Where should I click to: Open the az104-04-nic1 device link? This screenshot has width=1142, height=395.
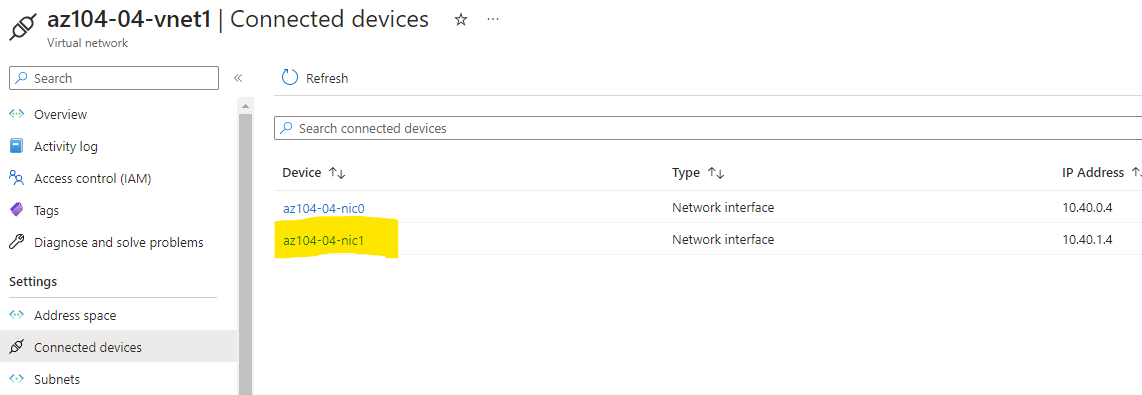(323, 240)
